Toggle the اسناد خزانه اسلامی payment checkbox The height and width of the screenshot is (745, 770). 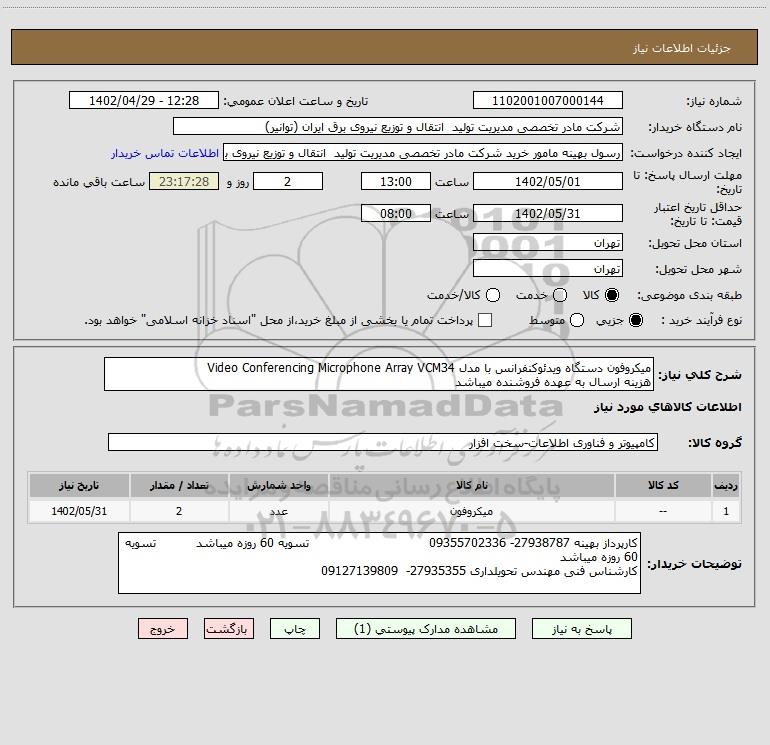pyautogui.click(x=485, y=320)
